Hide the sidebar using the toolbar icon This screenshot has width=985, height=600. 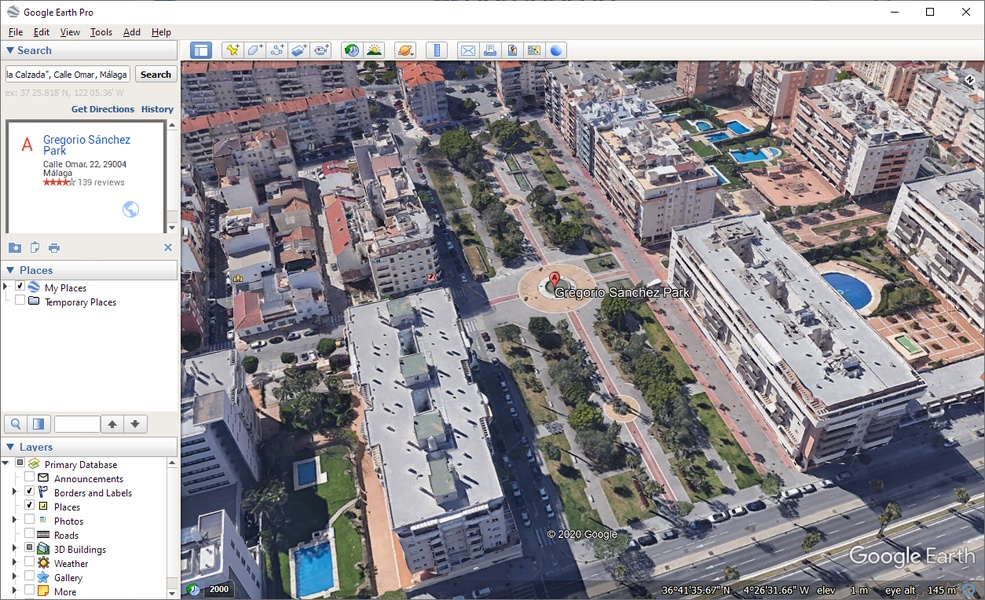click(x=201, y=50)
